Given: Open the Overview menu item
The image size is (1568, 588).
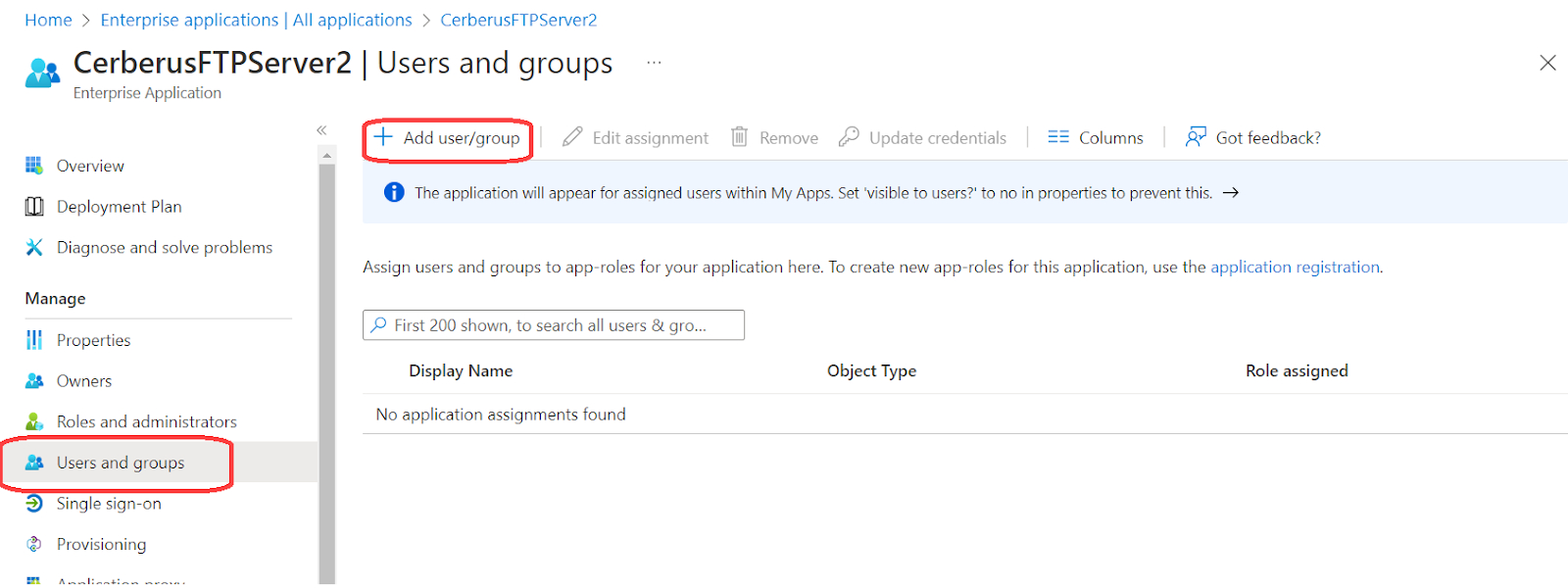Looking at the screenshot, I should point(90,166).
